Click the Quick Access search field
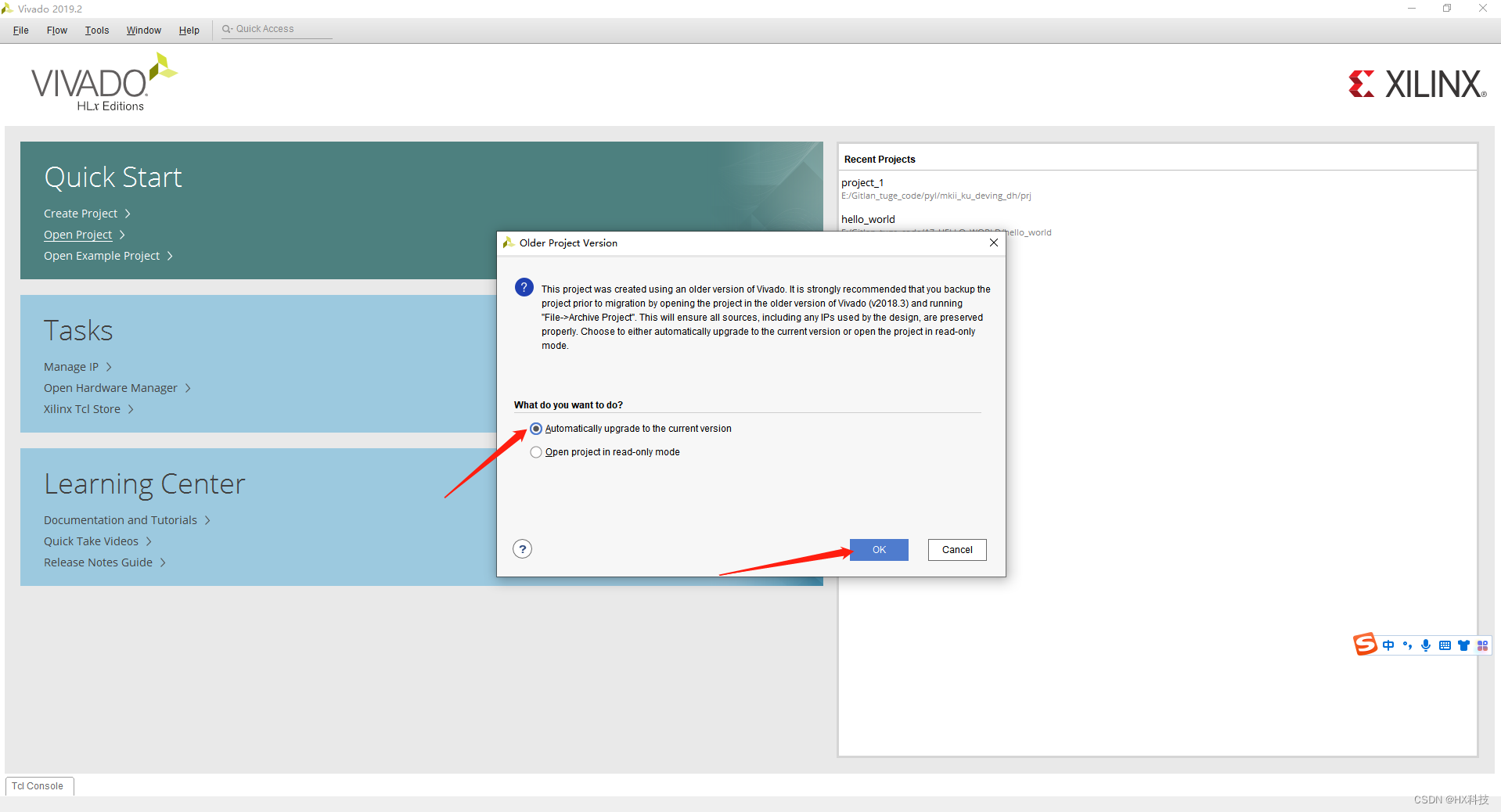The image size is (1501, 812). click(276, 30)
